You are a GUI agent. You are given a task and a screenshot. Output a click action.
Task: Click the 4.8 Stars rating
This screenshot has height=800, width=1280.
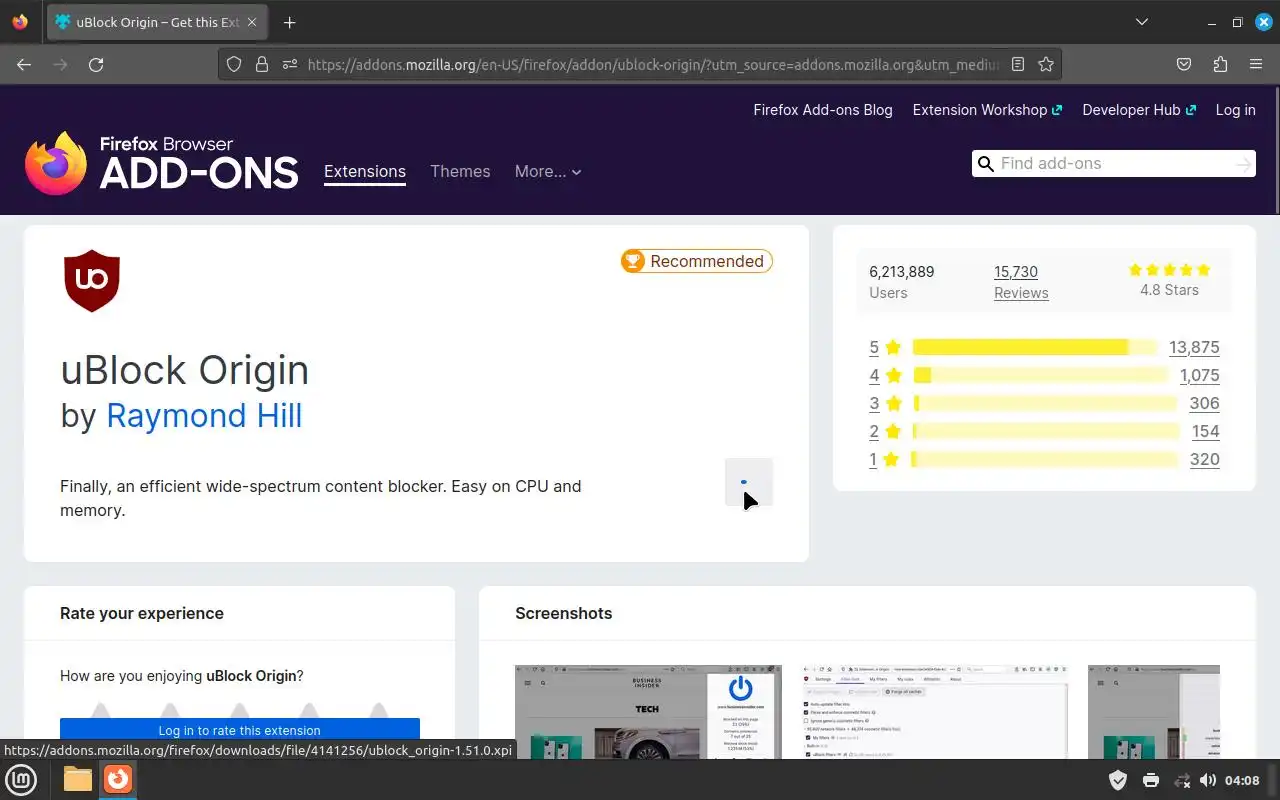[x=1169, y=280]
